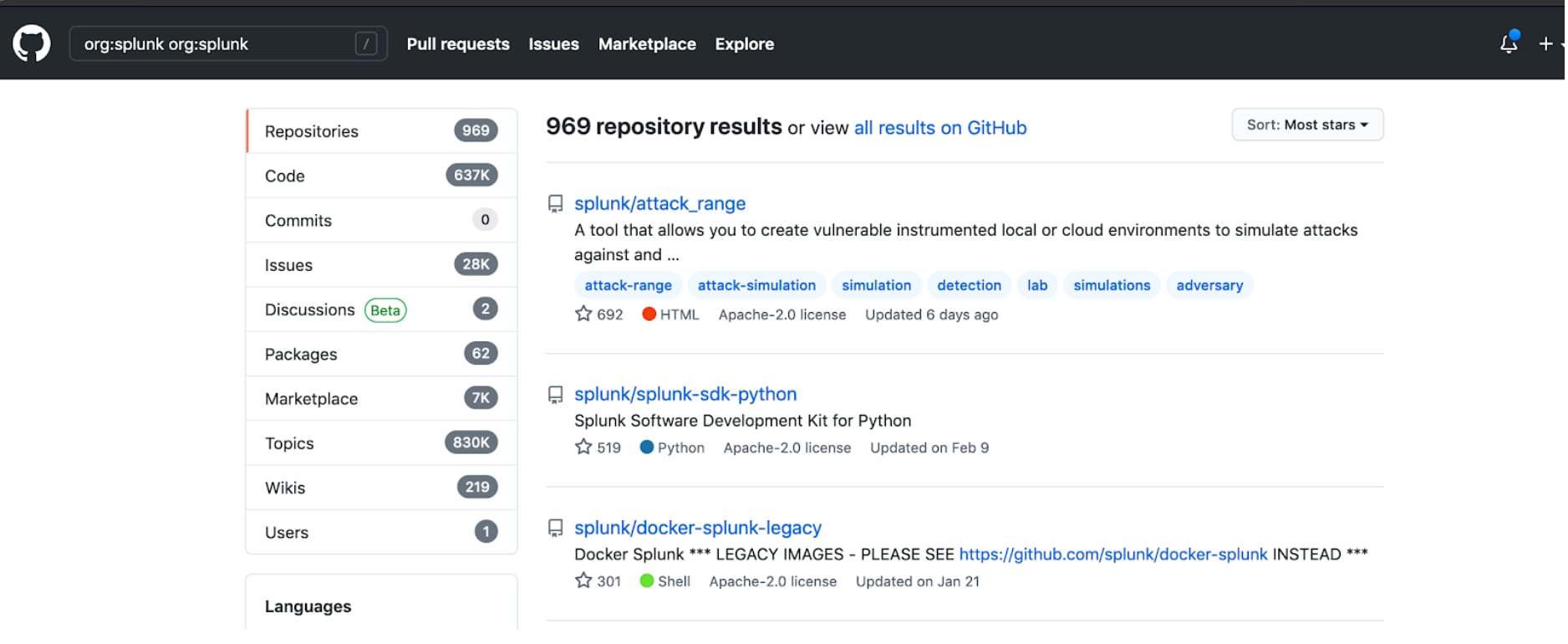This screenshot has width=1568, height=644.
Task: Select the Wikis results filter
Action: click(381, 487)
